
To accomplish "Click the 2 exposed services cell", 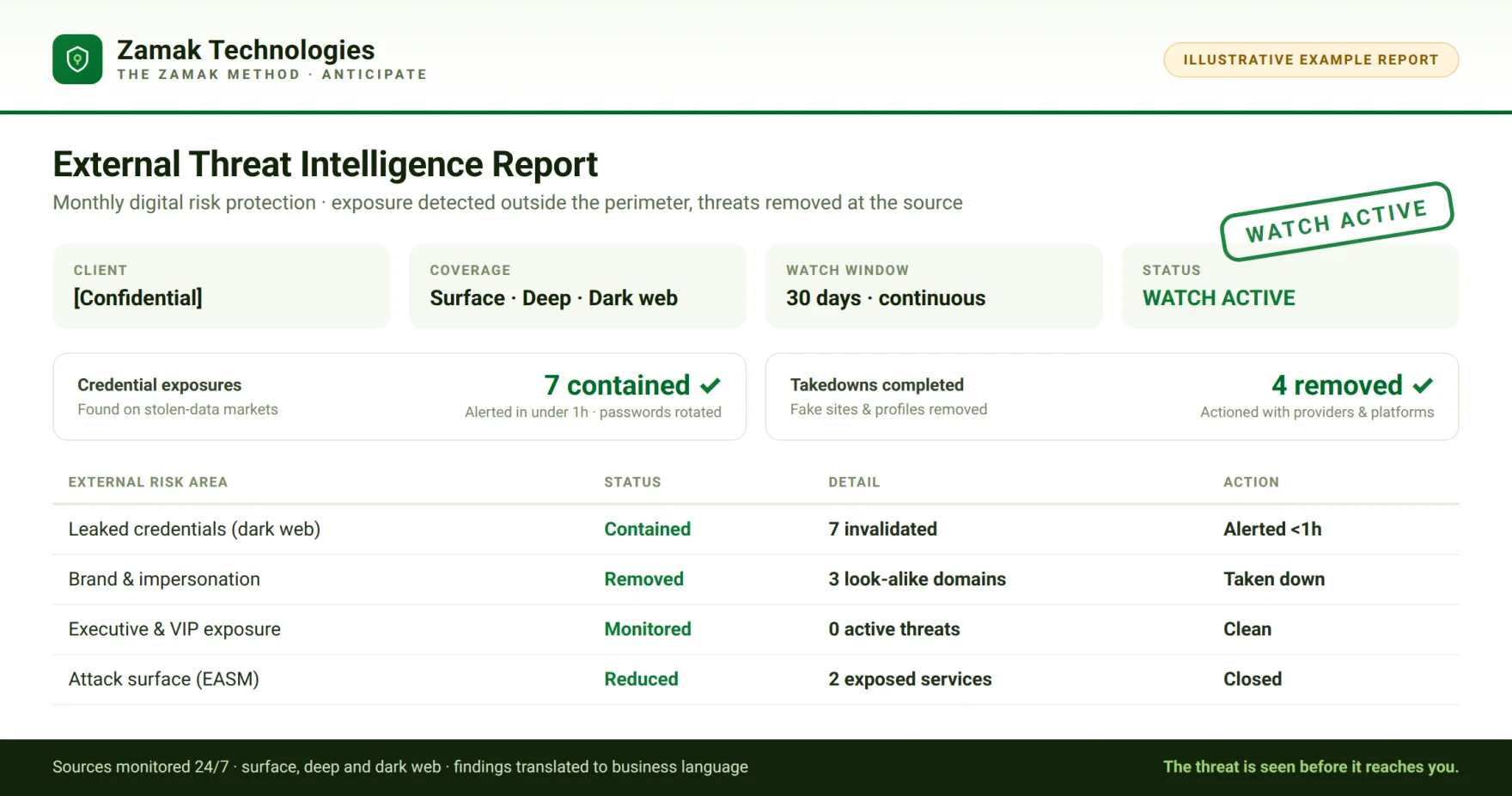I will tap(910, 679).
